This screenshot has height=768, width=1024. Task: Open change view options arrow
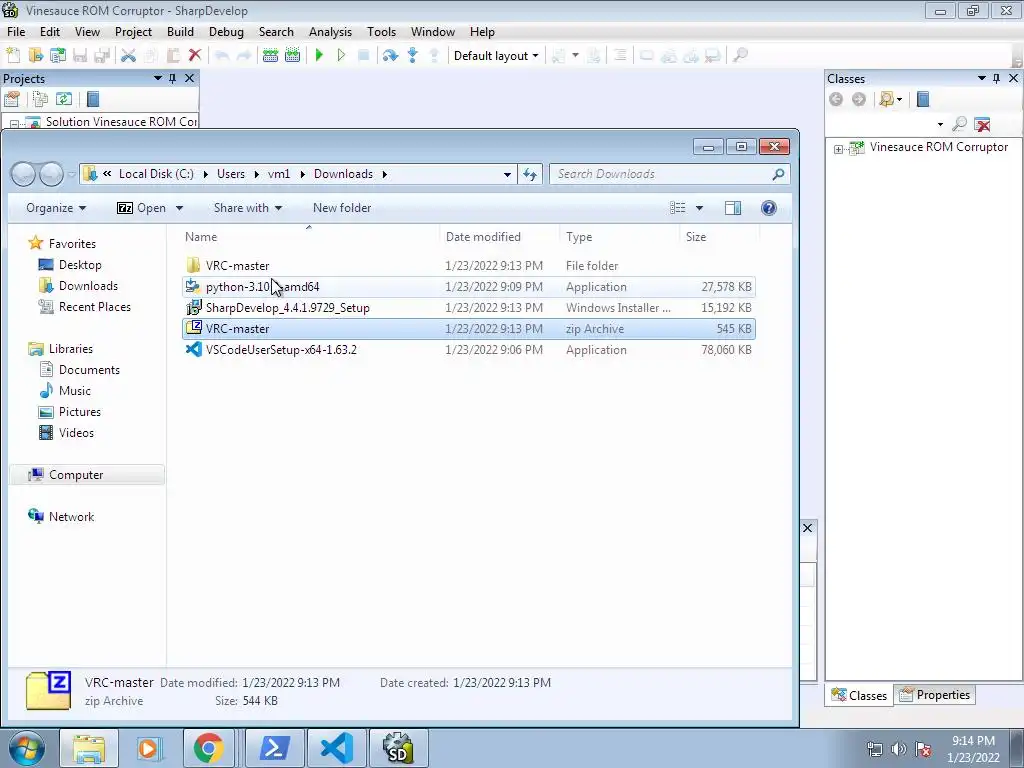[699, 208]
